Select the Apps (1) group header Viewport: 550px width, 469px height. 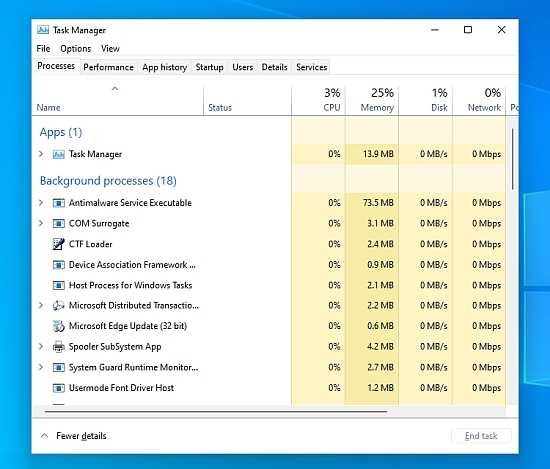[61, 132]
